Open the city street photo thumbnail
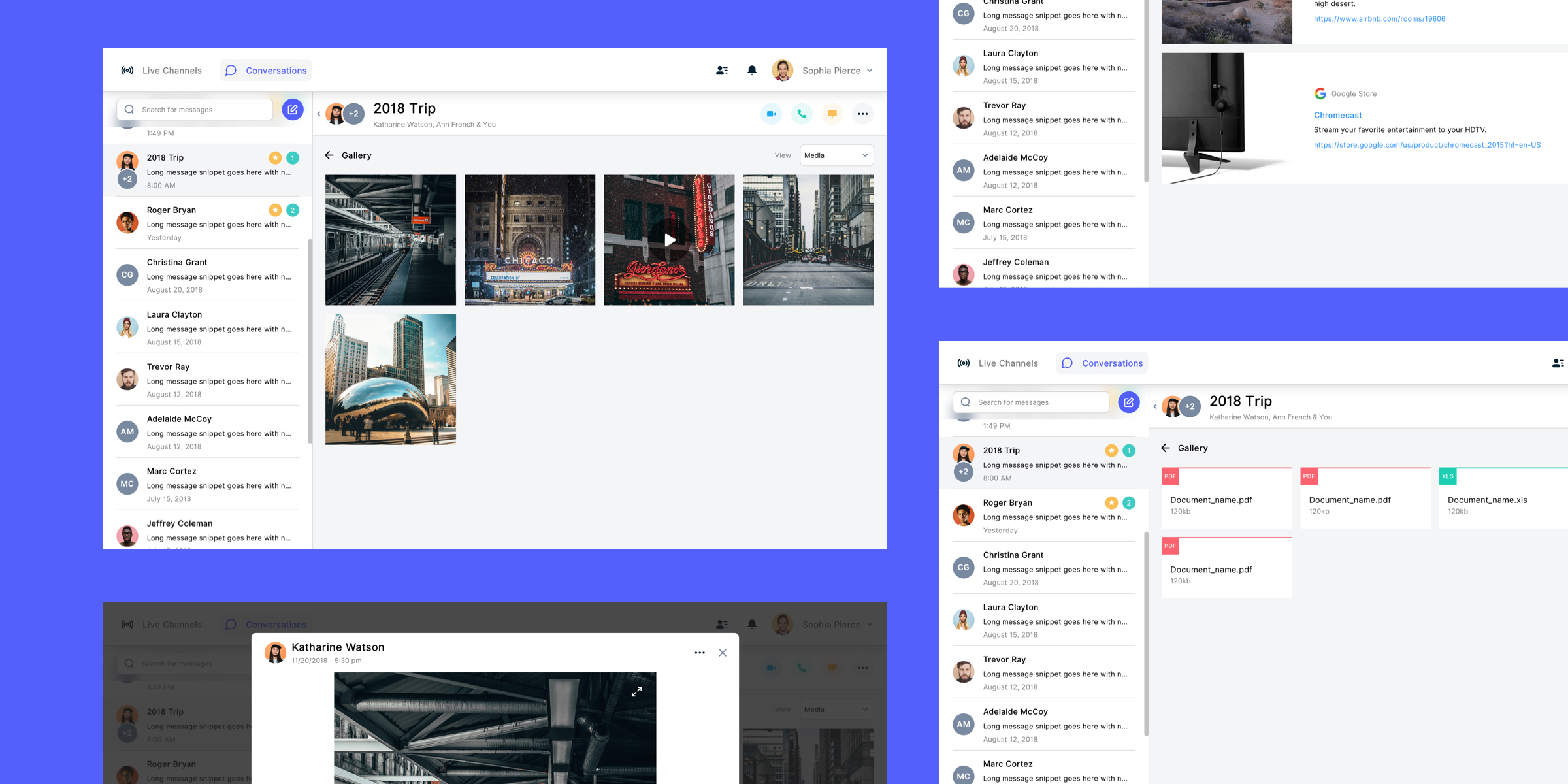This screenshot has width=1568, height=784. coord(808,240)
